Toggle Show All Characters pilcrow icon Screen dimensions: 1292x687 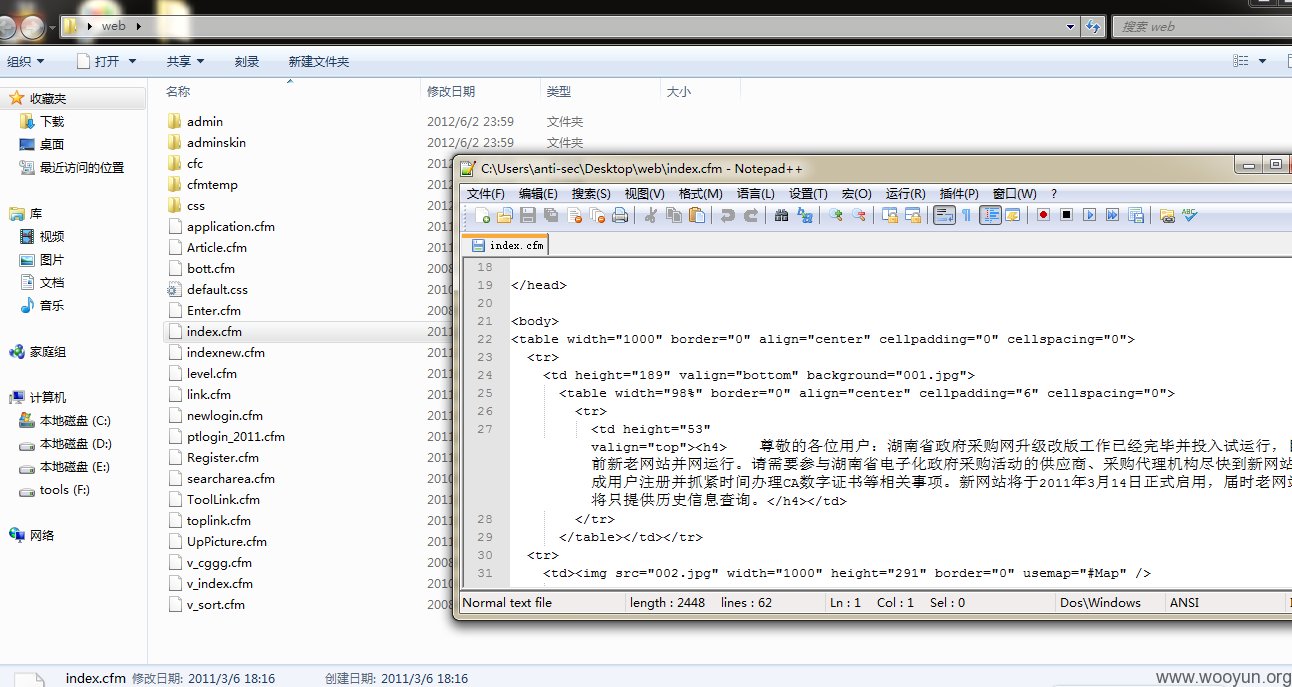(967, 215)
